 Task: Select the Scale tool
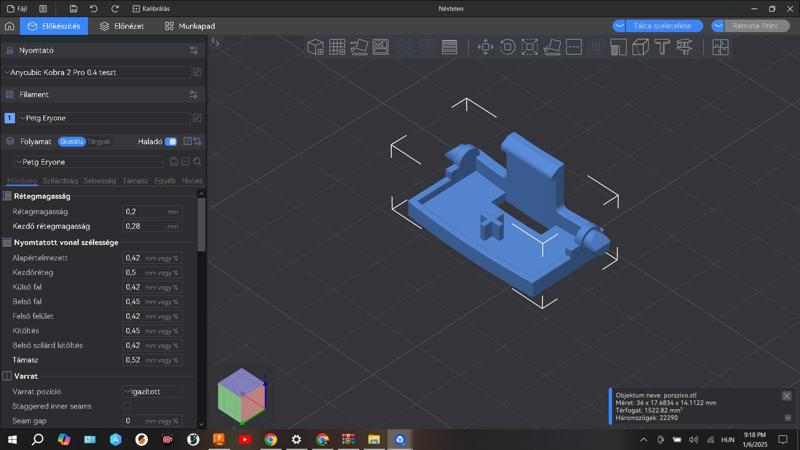point(530,47)
